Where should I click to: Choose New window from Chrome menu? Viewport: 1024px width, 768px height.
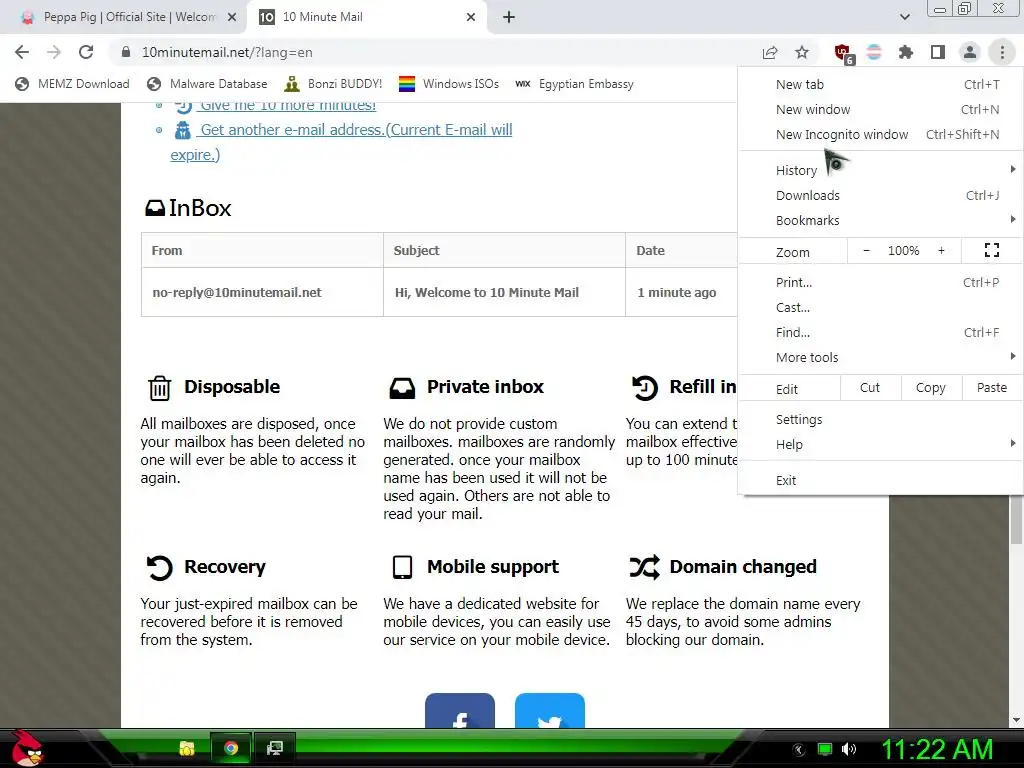pos(880,109)
